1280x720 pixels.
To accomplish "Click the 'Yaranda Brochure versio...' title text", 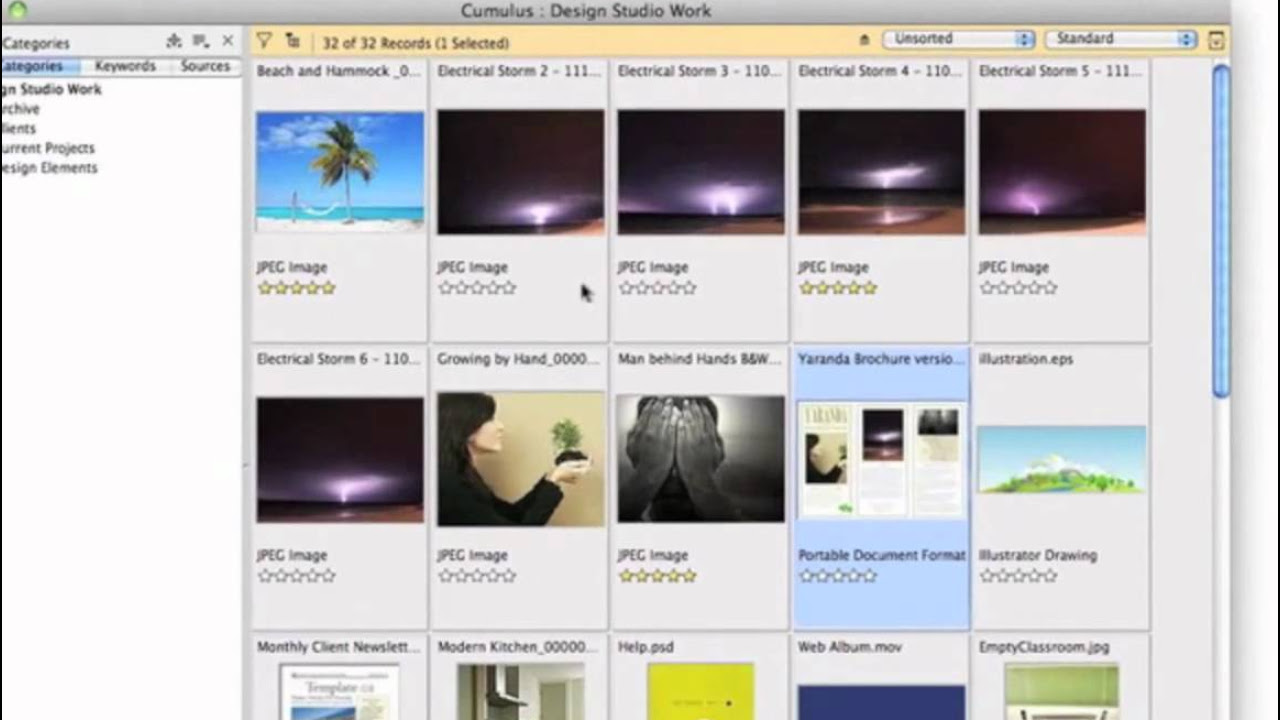I will [881, 359].
